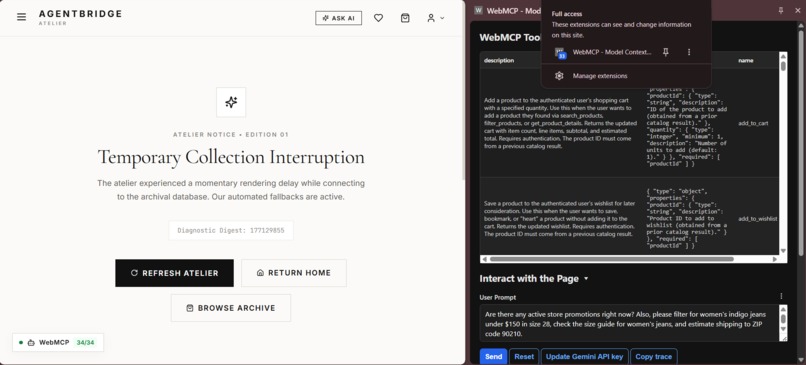The width and height of the screenshot is (806, 365).
Task: Click the Ask AI button
Action: 338,18
